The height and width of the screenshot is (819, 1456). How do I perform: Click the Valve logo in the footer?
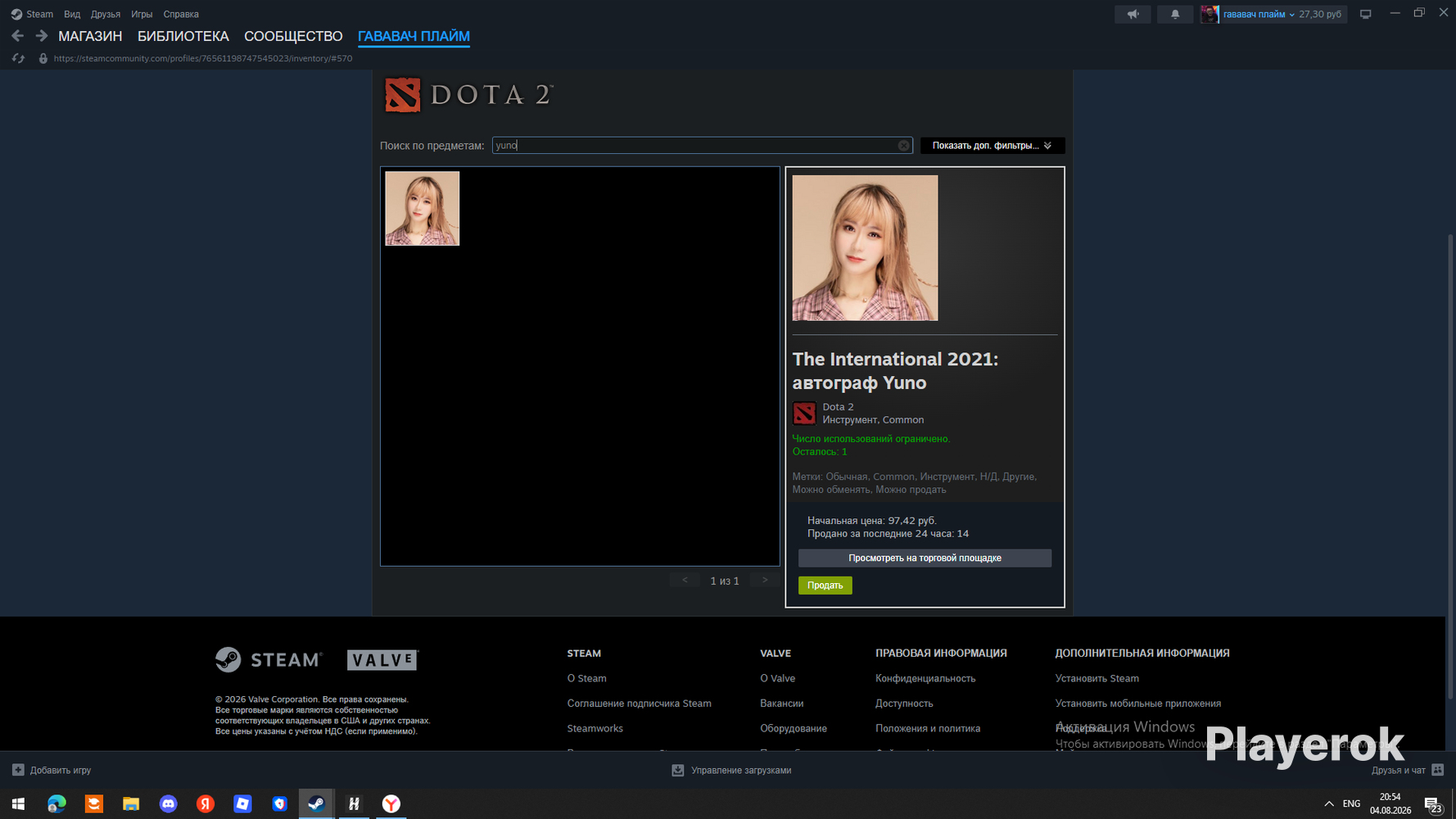click(x=382, y=660)
